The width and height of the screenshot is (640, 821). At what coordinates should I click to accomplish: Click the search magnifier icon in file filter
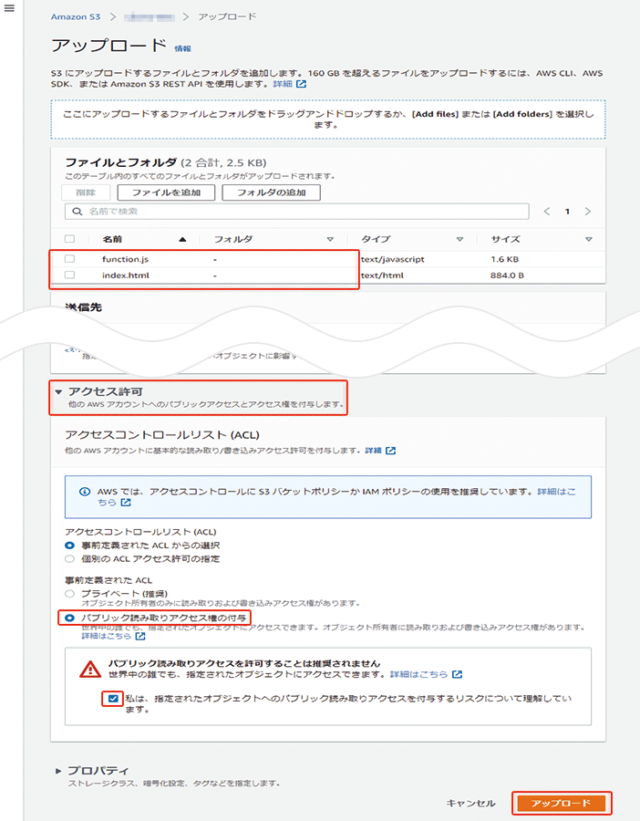pos(74,212)
